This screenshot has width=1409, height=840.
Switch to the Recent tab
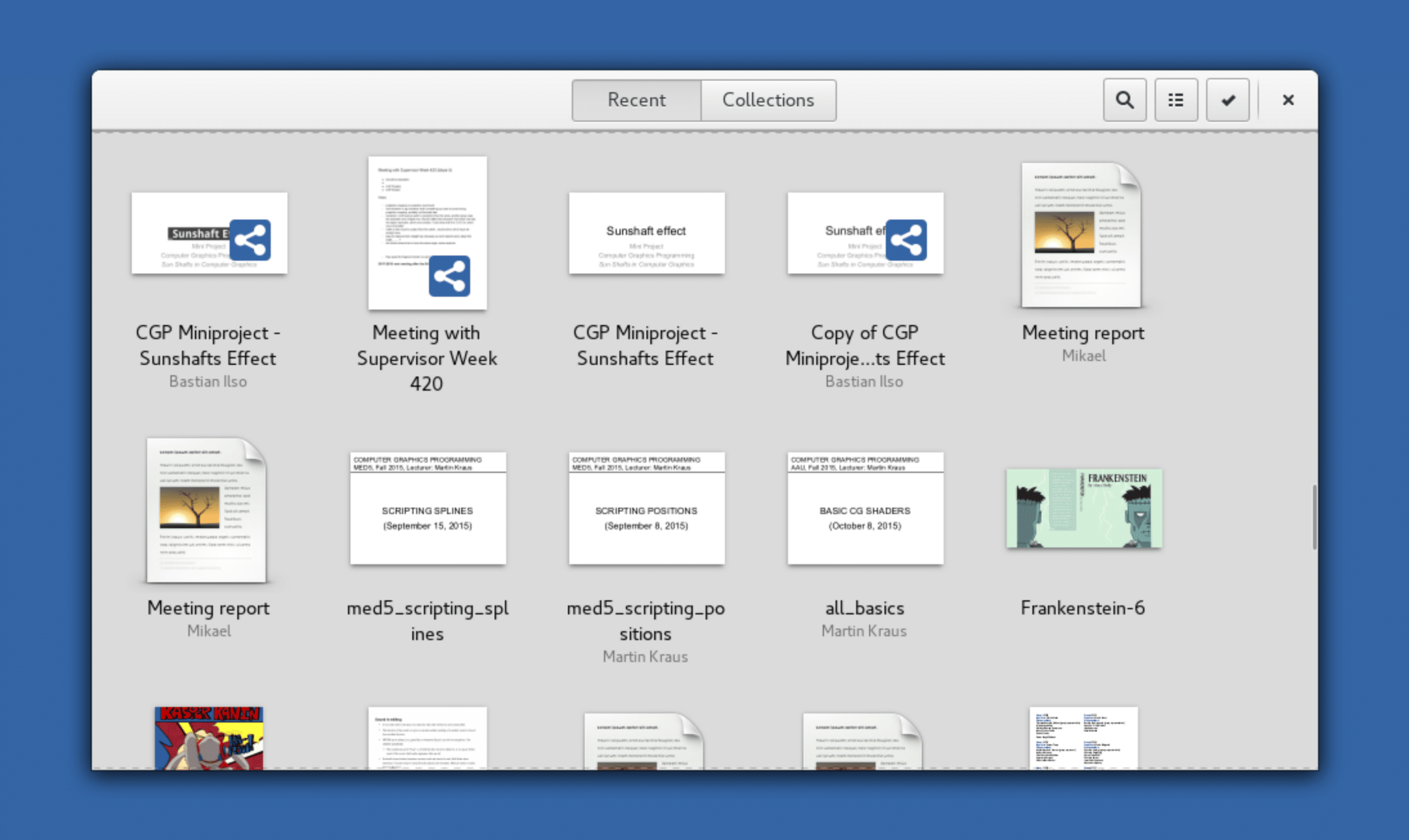[x=637, y=100]
